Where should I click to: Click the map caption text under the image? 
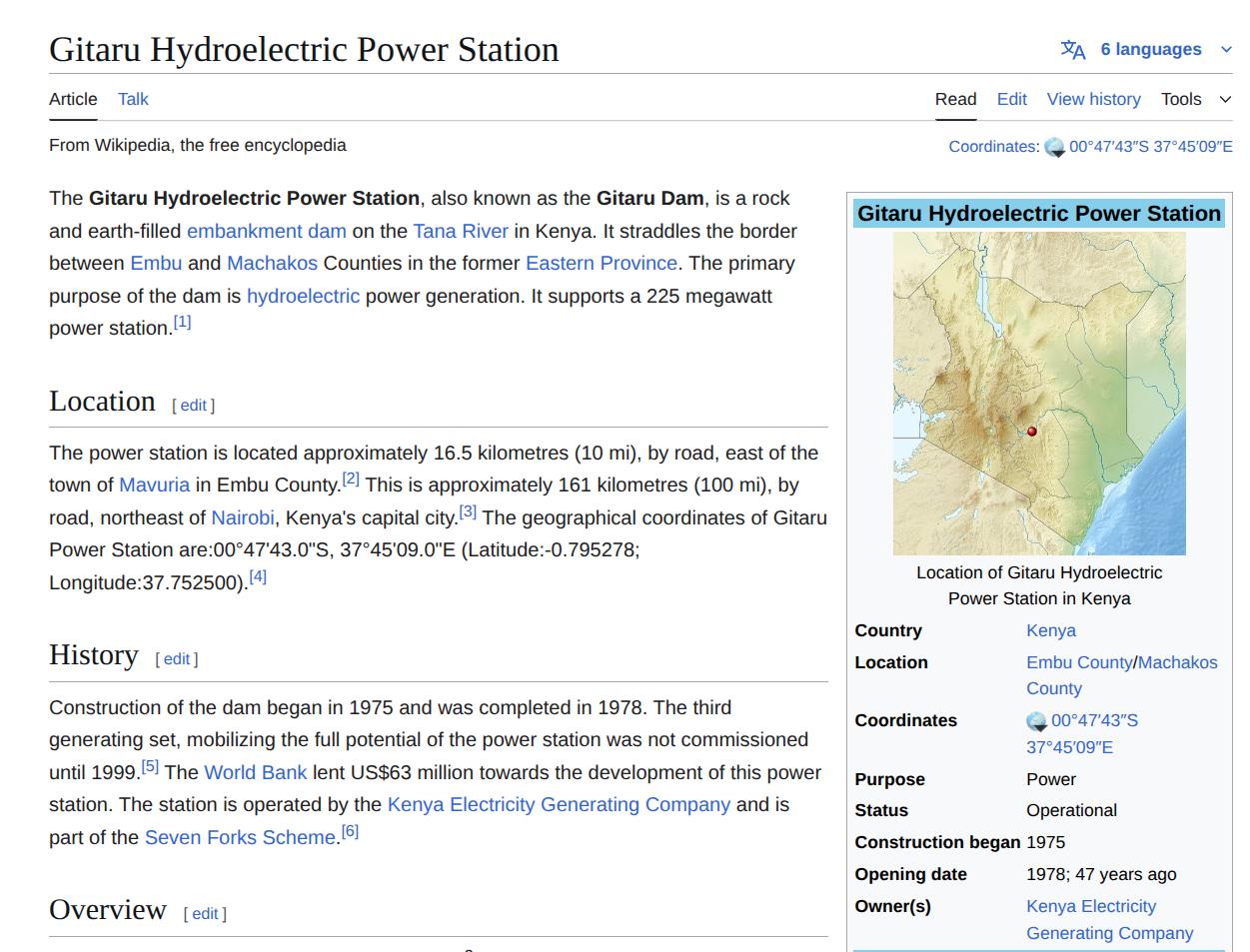1039,585
